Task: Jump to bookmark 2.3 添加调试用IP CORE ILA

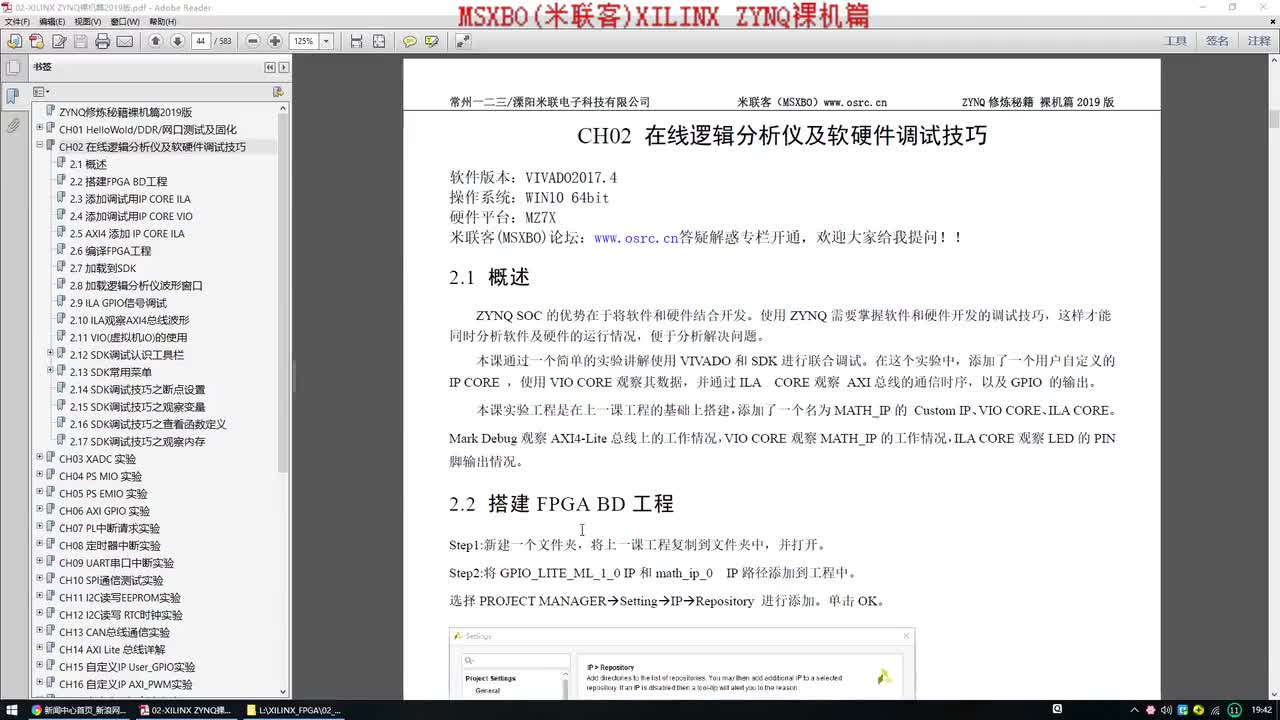Action: coord(130,199)
